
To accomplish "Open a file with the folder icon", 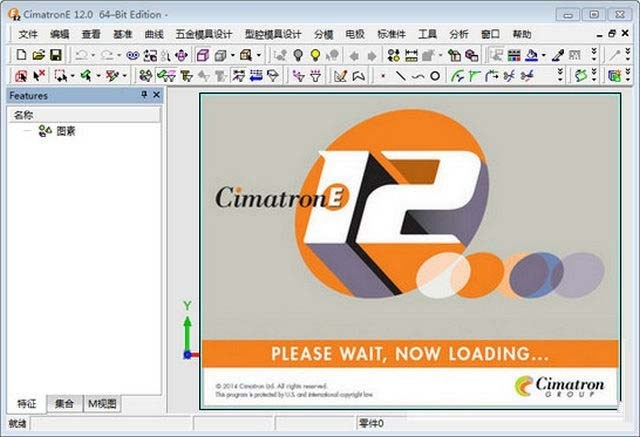I will [x=38, y=54].
